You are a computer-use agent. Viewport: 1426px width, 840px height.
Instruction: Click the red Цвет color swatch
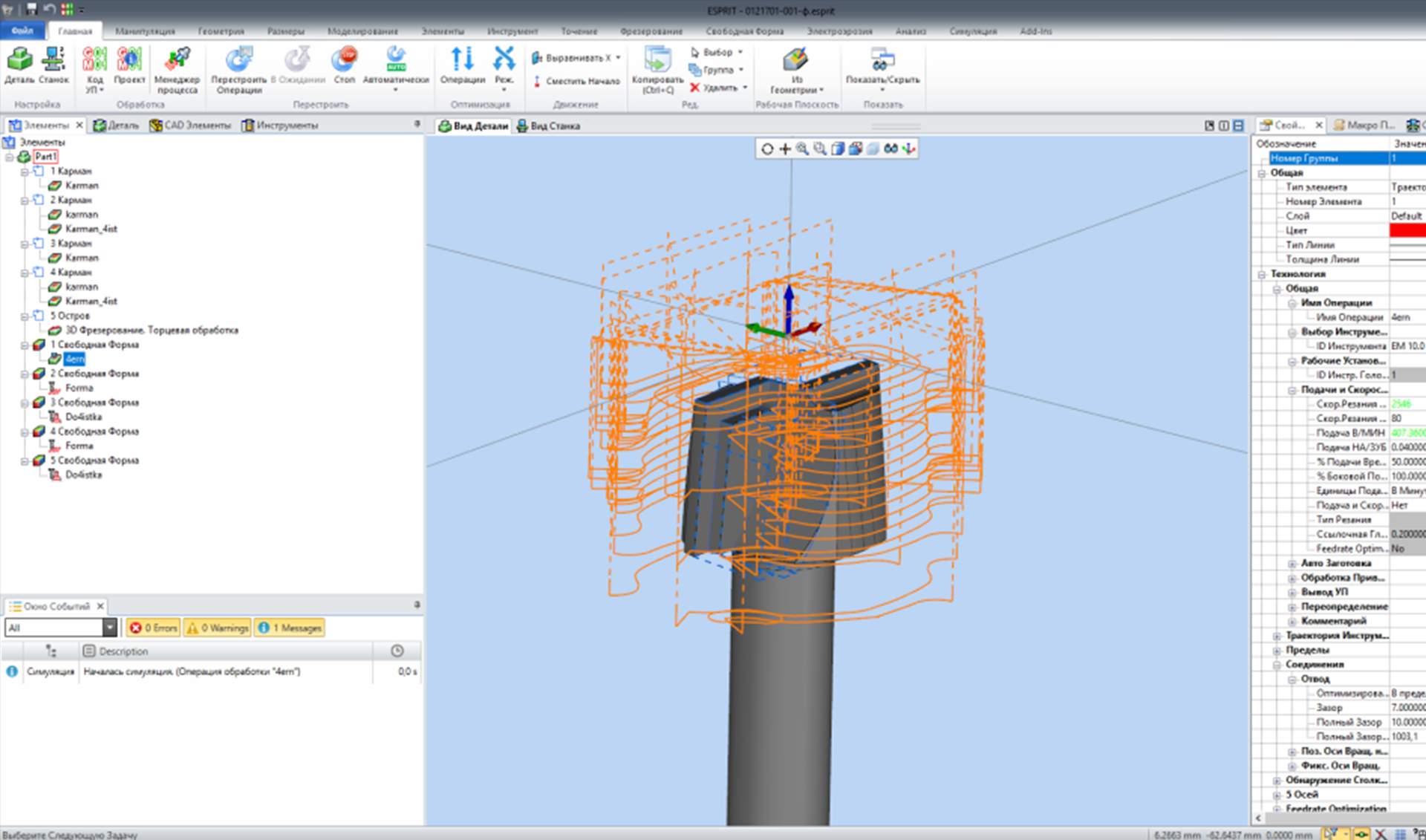[x=1407, y=230]
